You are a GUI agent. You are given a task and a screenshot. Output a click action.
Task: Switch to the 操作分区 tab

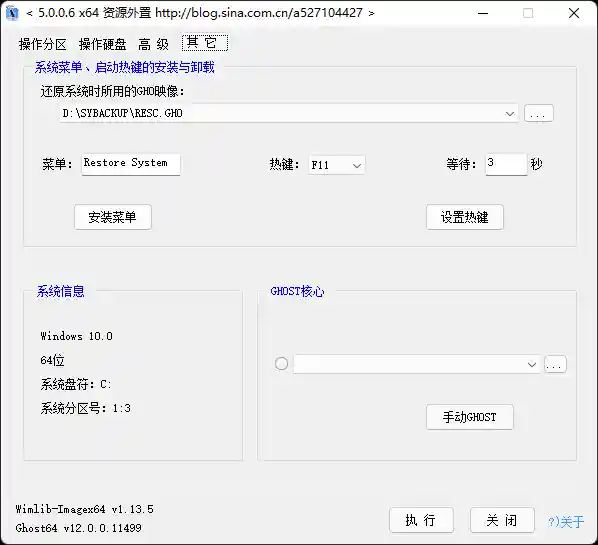click(x=43, y=44)
